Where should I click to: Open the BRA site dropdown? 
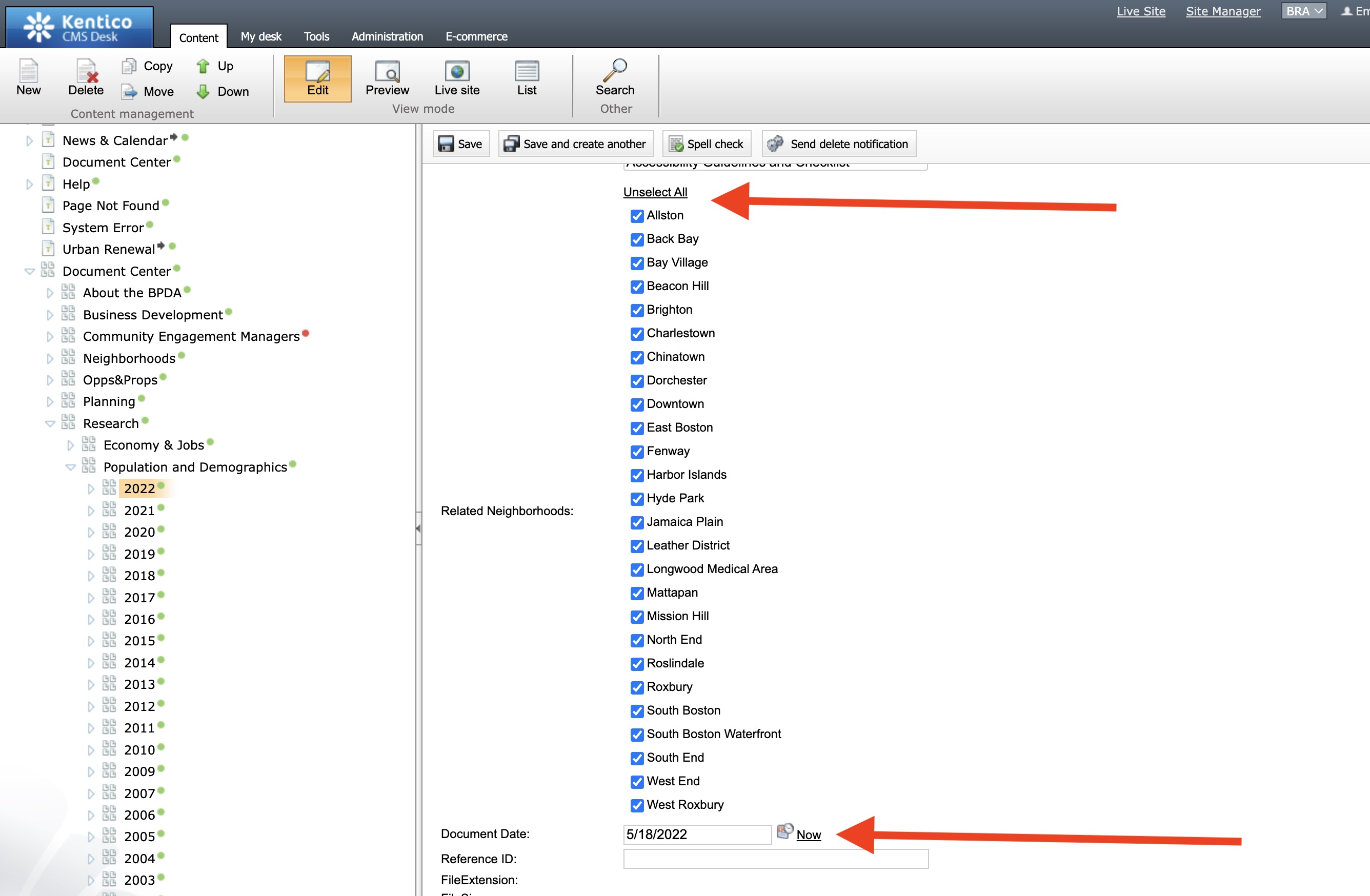click(1303, 11)
